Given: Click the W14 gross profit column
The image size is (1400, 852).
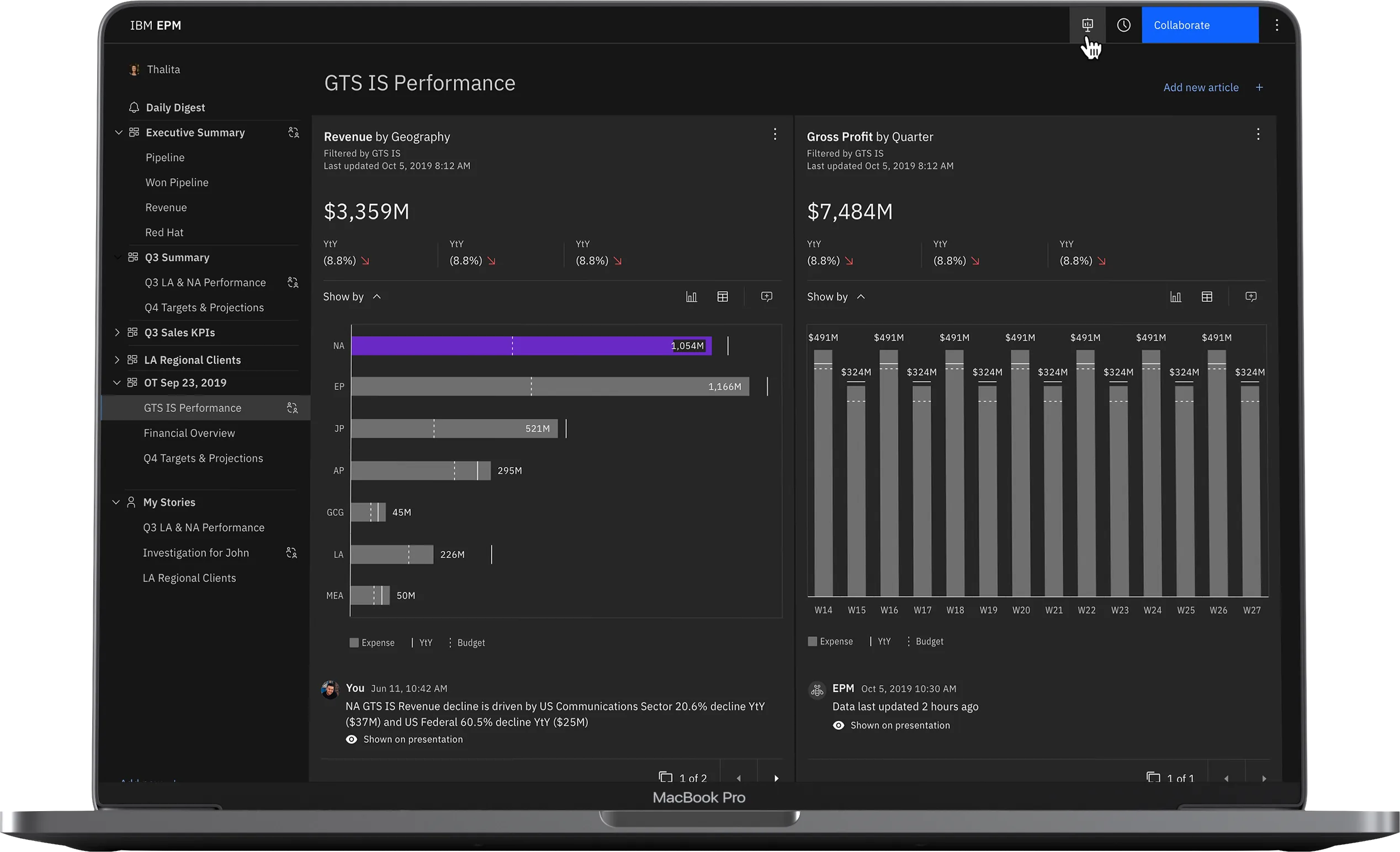Looking at the screenshot, I should coord(823,472).
